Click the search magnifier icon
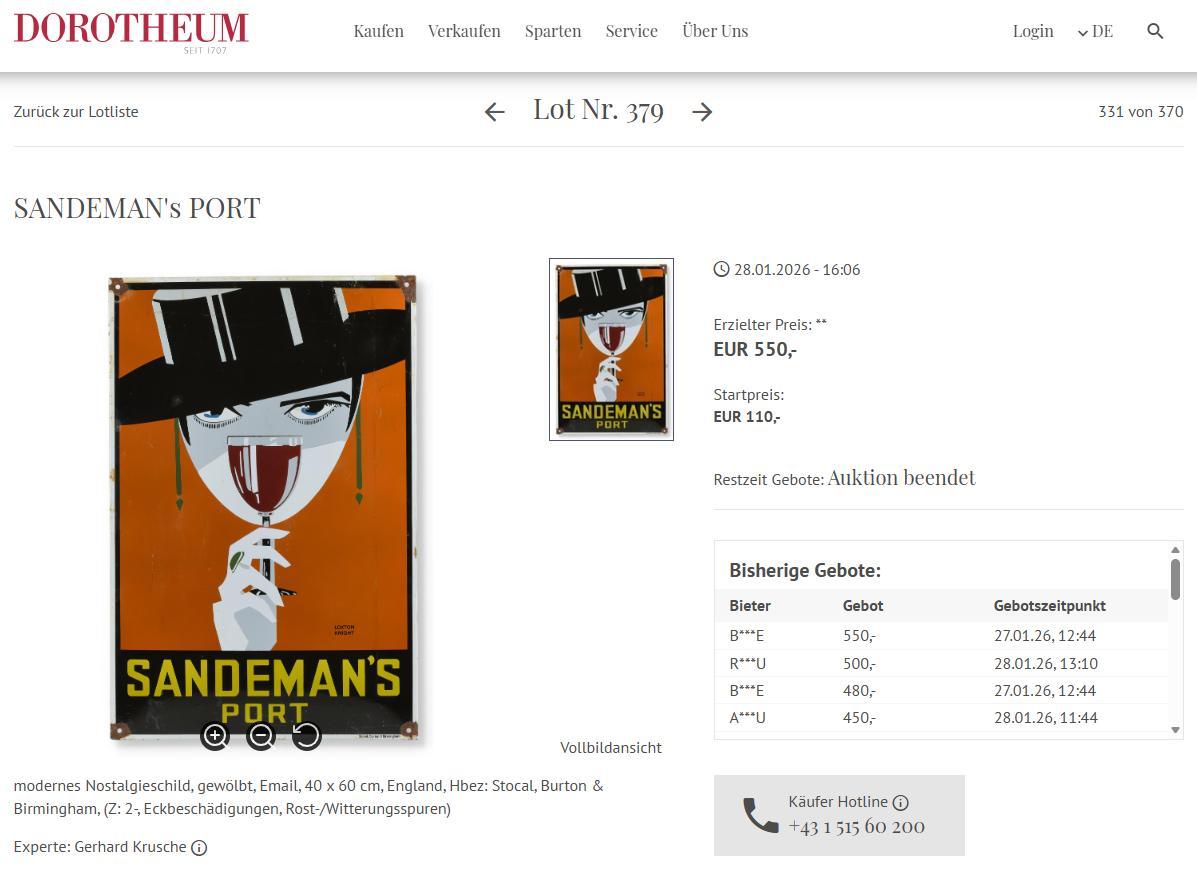 click(1155, 31)
